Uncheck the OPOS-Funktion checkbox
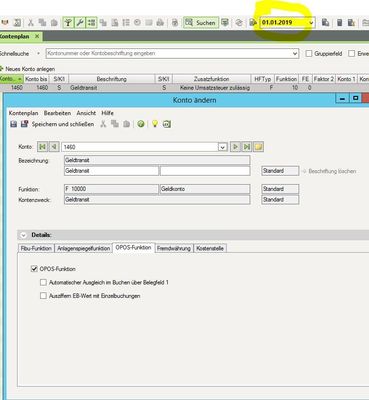Viewport: 369px width, 400px height. pyautogui.click(x=34, y=269)
